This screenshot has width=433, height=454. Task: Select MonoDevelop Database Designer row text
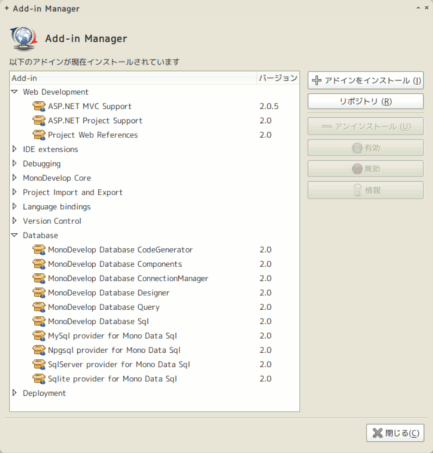[109, 293]
